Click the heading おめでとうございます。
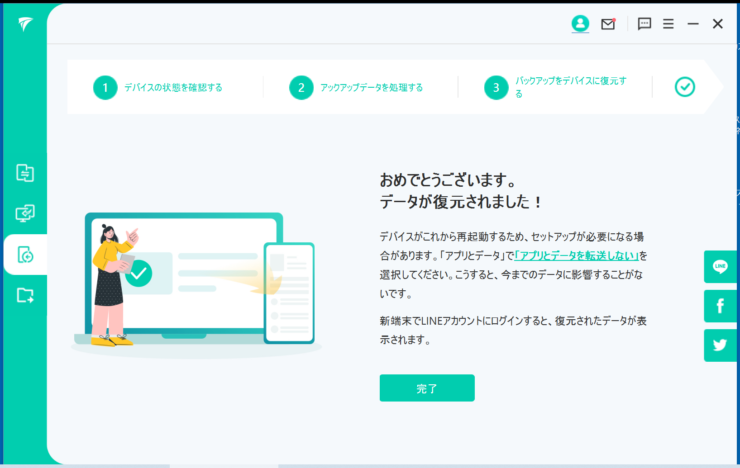Image resolution: width=740 pixels, height=468 pixels. (449, 180)
